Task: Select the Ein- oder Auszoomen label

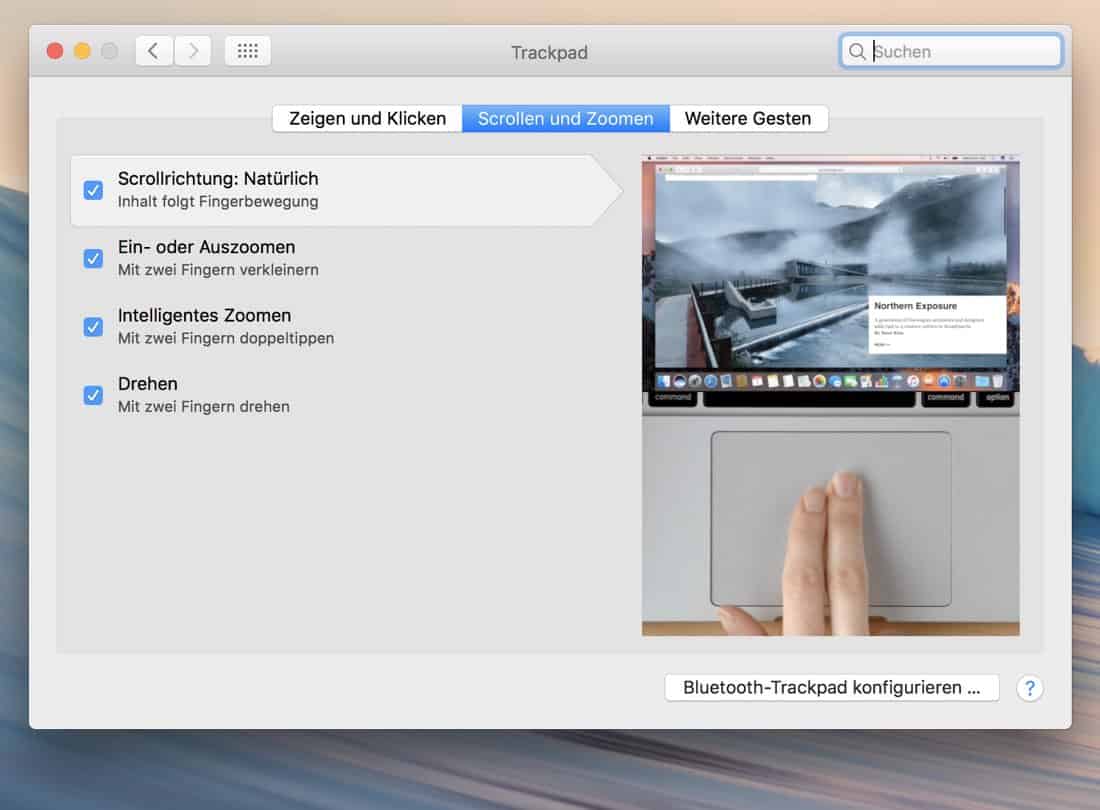Action: 206,247
